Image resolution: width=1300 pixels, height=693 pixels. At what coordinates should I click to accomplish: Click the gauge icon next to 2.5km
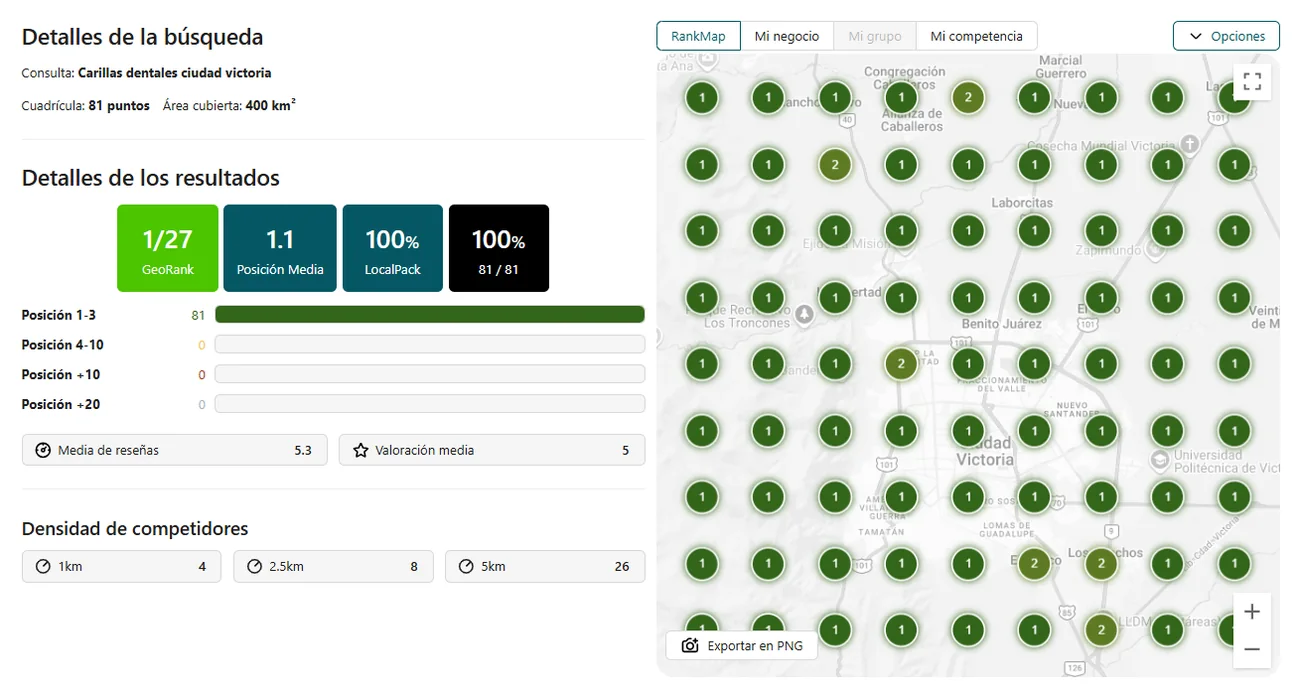254,566
